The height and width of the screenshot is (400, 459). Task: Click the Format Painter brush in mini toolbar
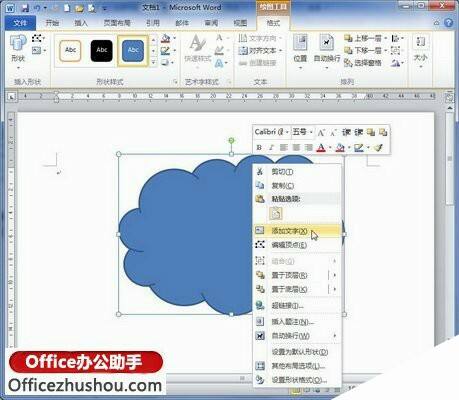(x=378, y=147)
